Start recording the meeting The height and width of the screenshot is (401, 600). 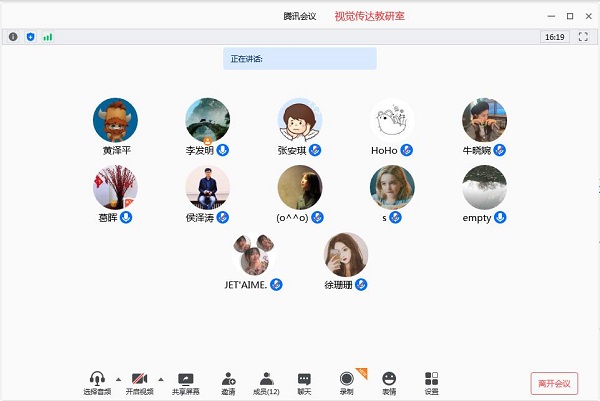pos(347,380)
